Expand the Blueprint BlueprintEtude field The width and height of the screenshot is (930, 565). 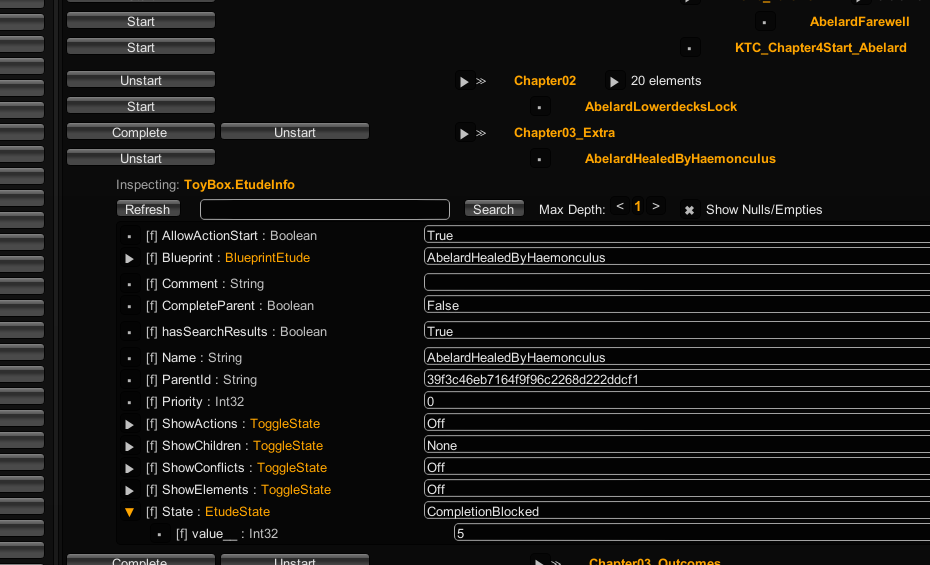(129, 258)
